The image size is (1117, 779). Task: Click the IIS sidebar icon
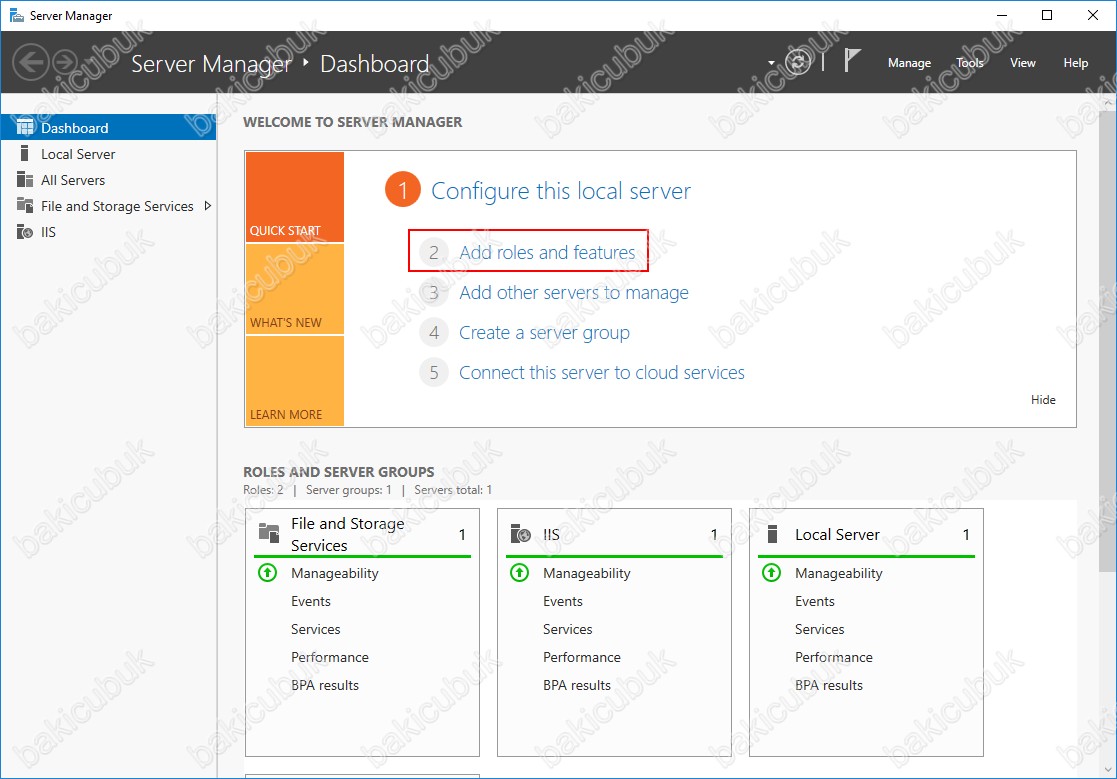point(25,232)
